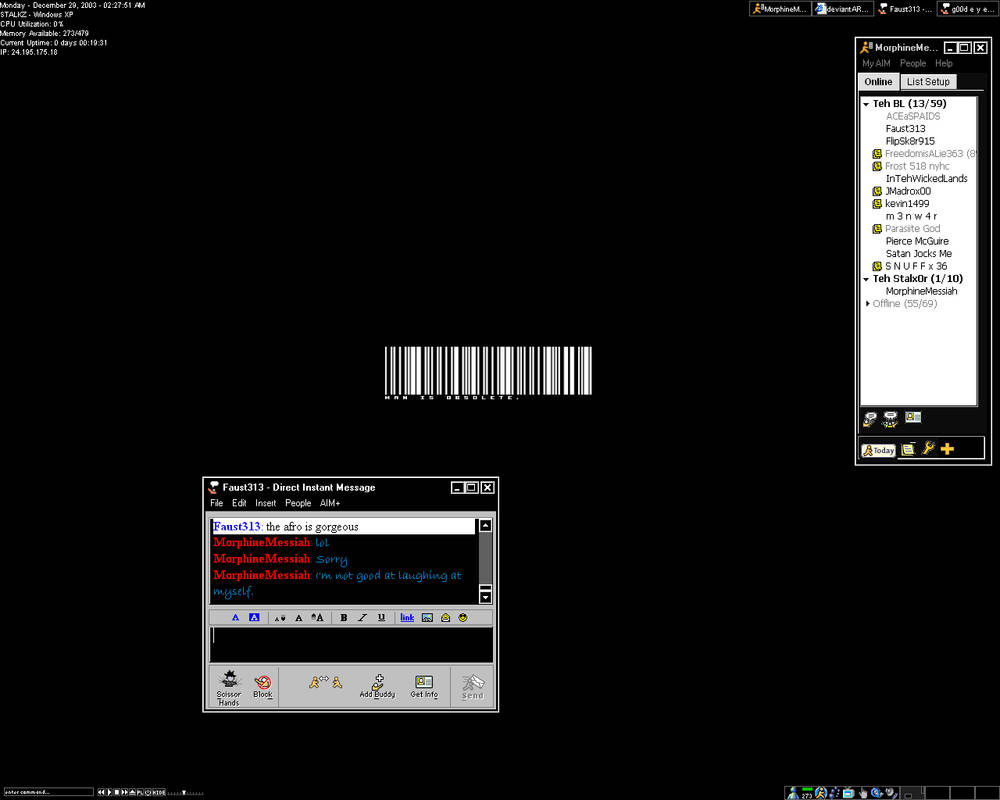Click away-note icon beside Frost 518 nyhc
Image resolution: width=1000 pixels, height=800 pixels.
[878, 166]
